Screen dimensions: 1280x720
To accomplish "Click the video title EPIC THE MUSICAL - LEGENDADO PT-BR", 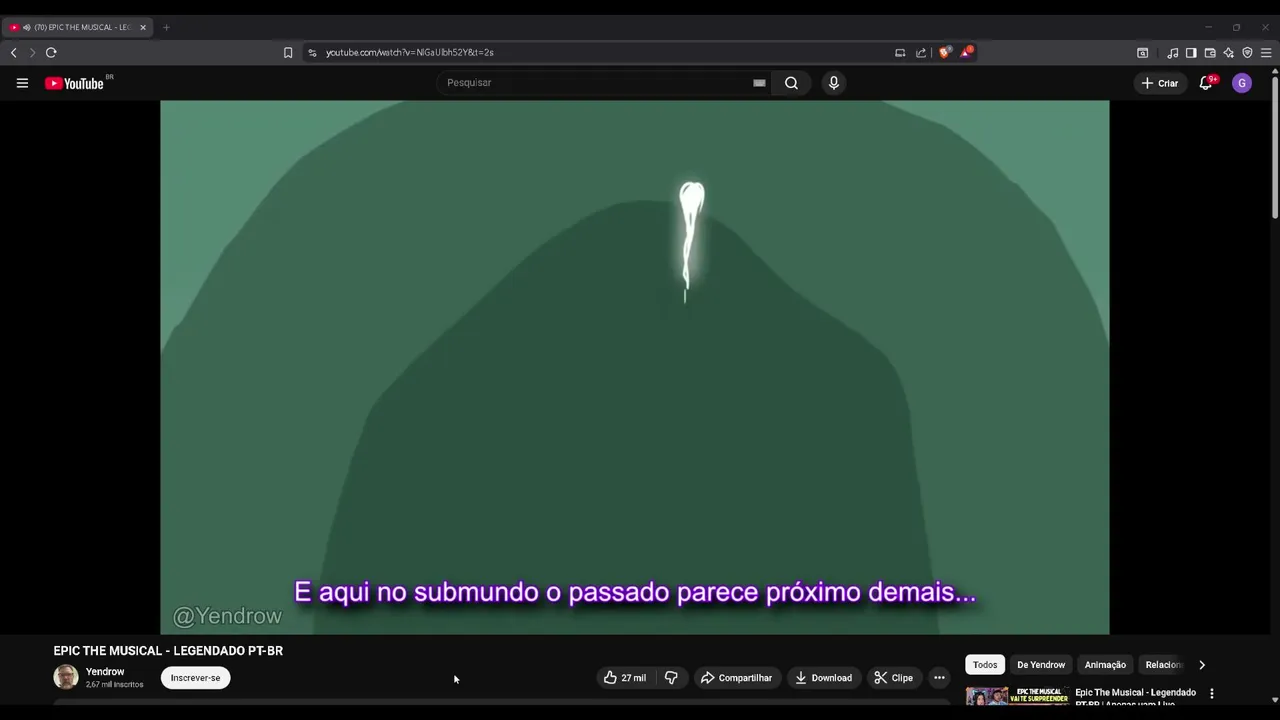I will (168, 651).
